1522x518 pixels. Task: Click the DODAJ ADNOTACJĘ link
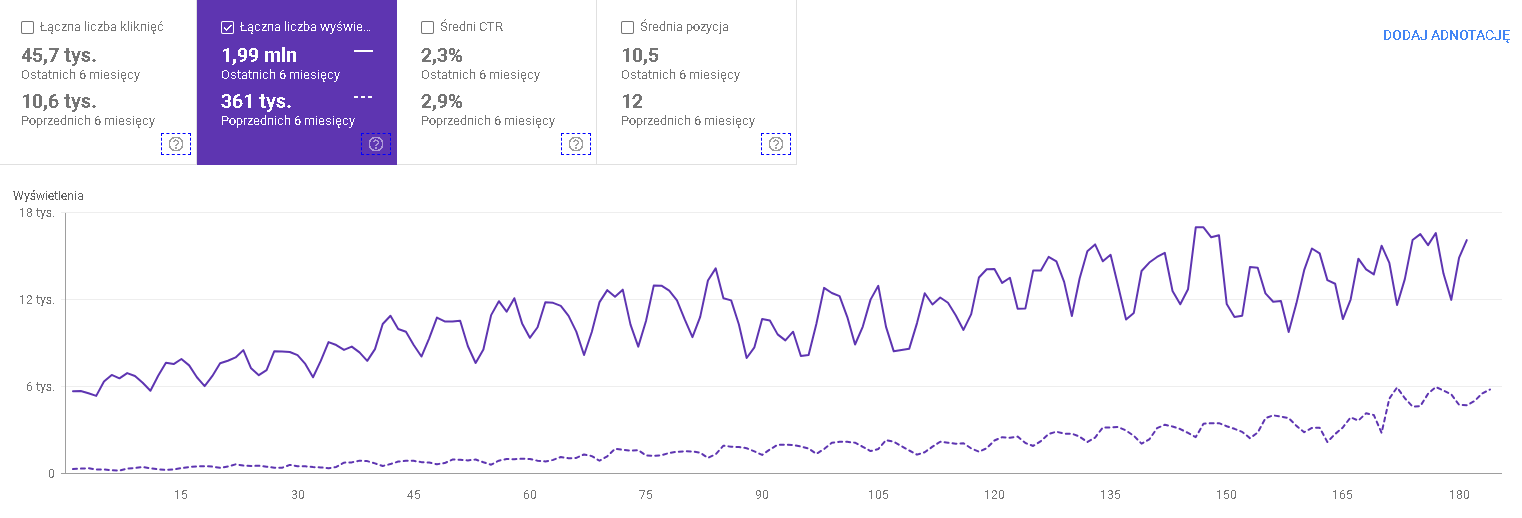pos(1446,35)
